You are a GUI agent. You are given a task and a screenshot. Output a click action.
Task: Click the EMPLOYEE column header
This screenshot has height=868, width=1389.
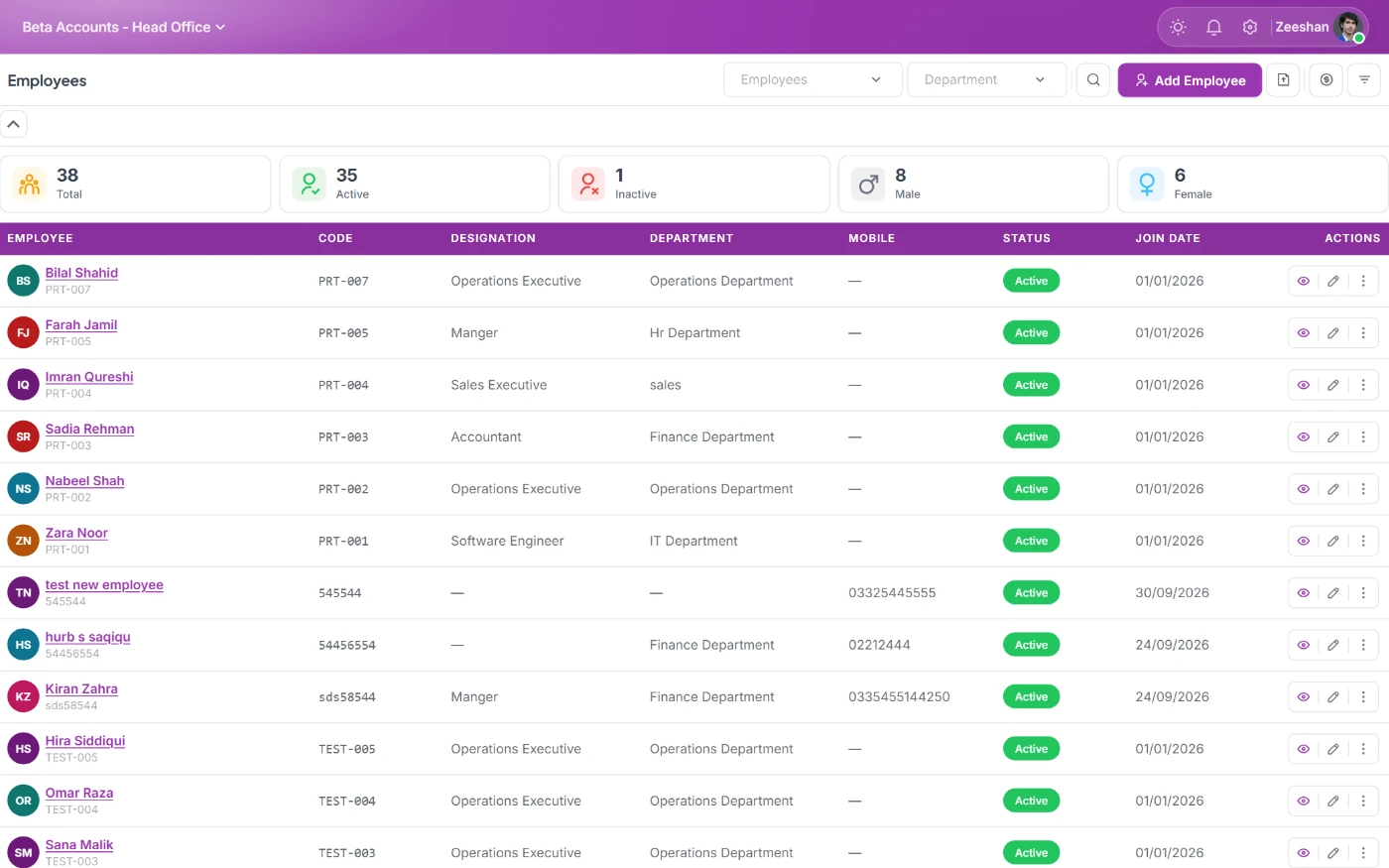(x=40, y=238)
